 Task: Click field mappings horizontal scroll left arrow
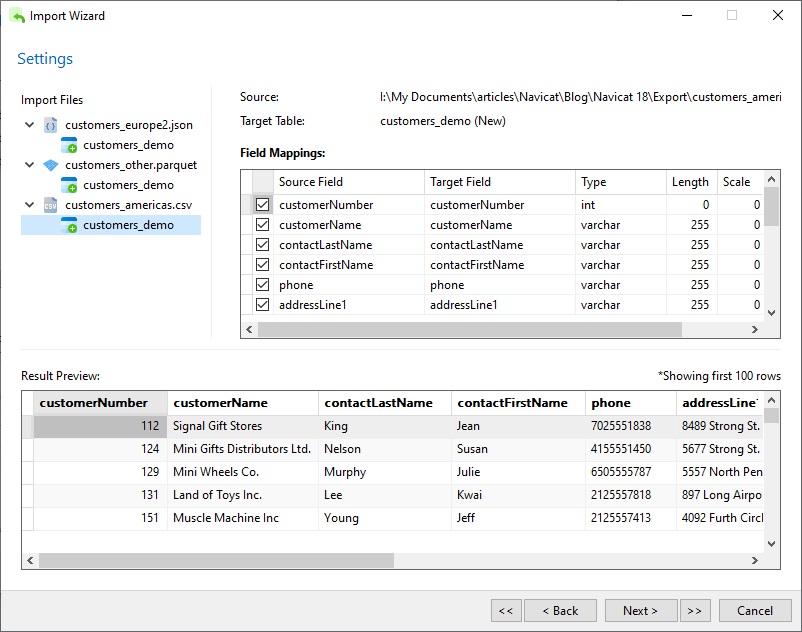pos(249,330)
